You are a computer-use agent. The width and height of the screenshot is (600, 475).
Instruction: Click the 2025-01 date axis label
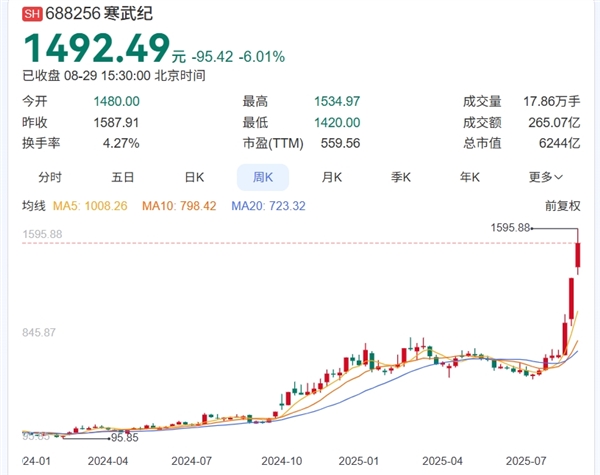coord(357,461)
